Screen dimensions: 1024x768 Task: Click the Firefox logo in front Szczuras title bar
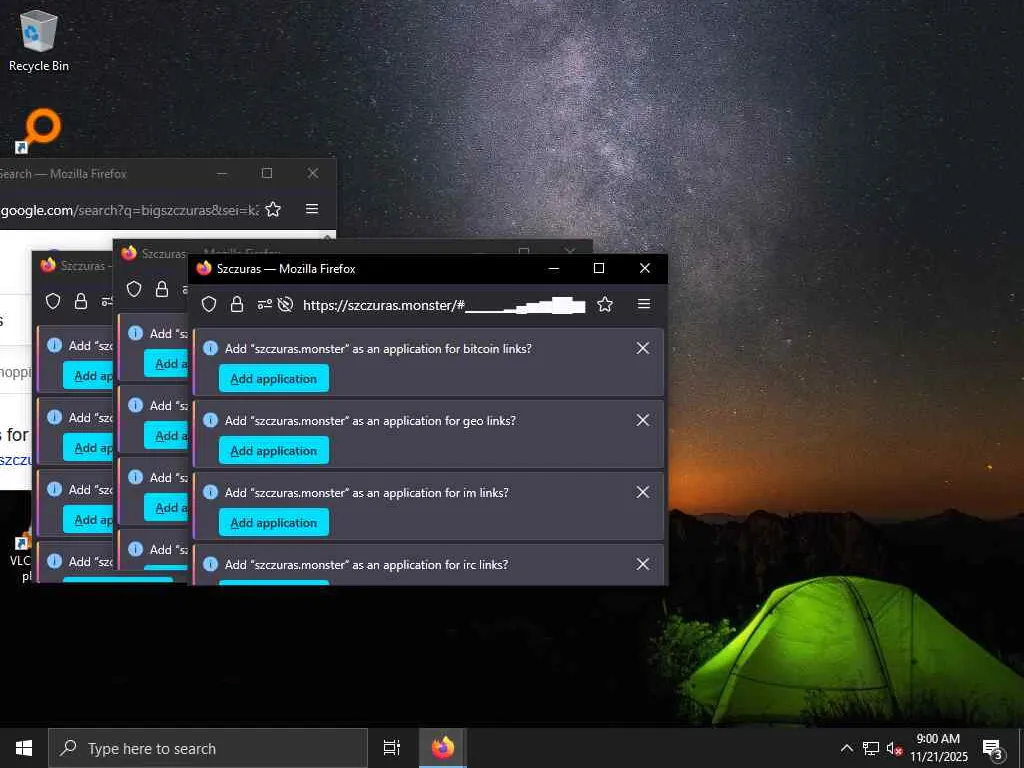tap(204, 268)
